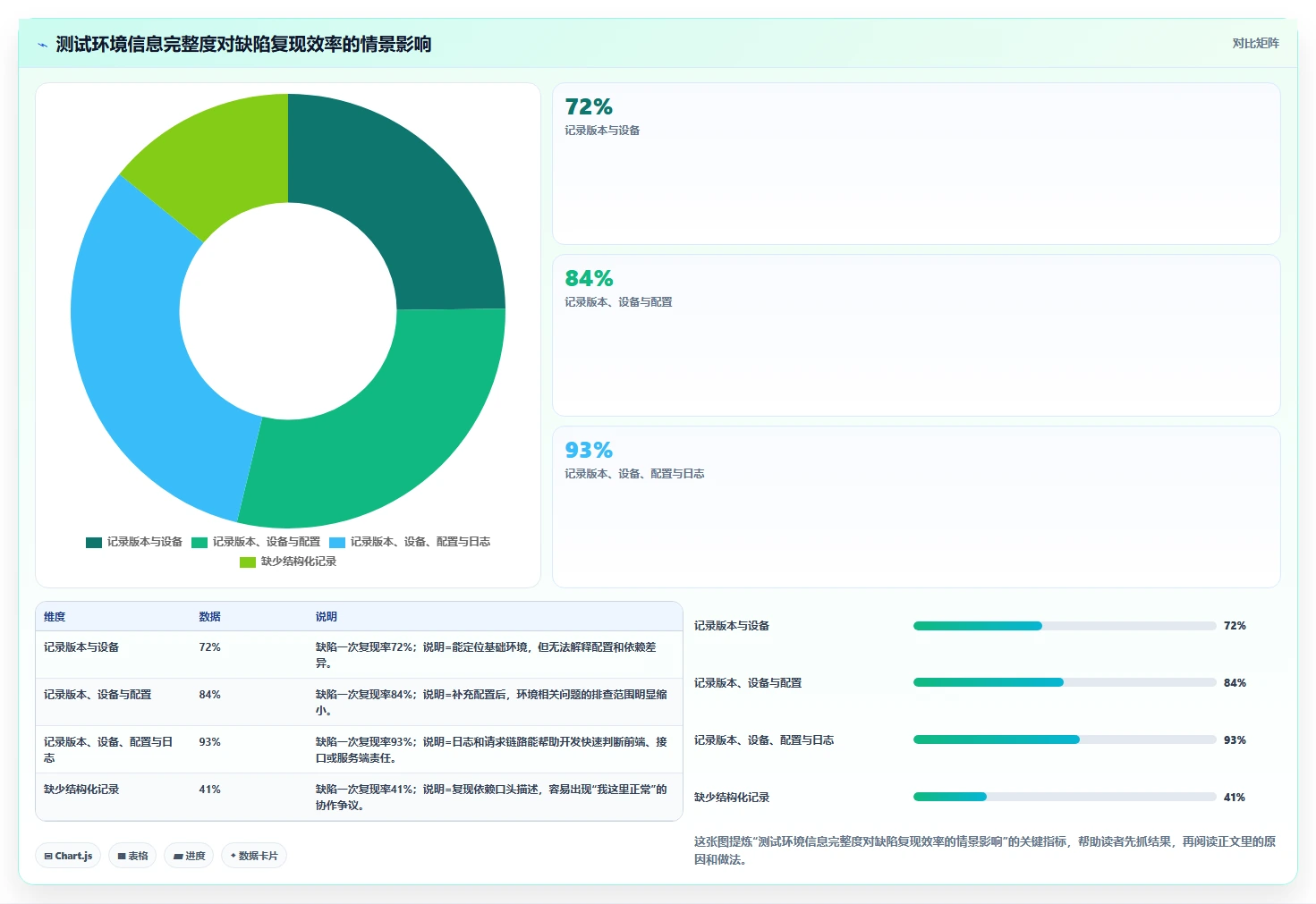Click the 说明 column header

[x=326, y=617]
